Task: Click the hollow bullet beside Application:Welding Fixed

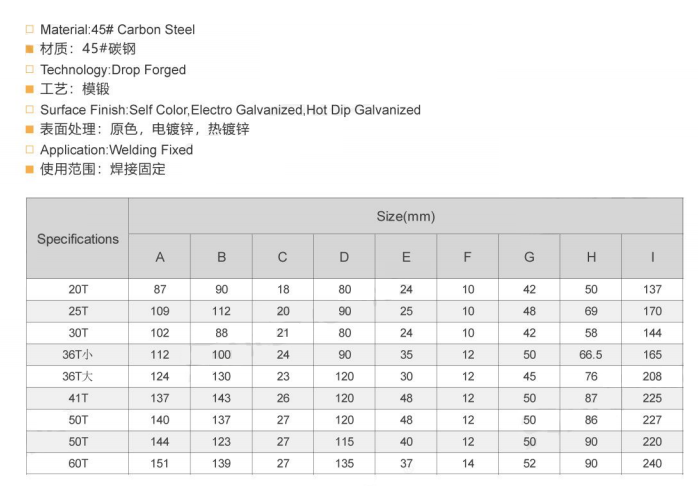Action: 30,150
